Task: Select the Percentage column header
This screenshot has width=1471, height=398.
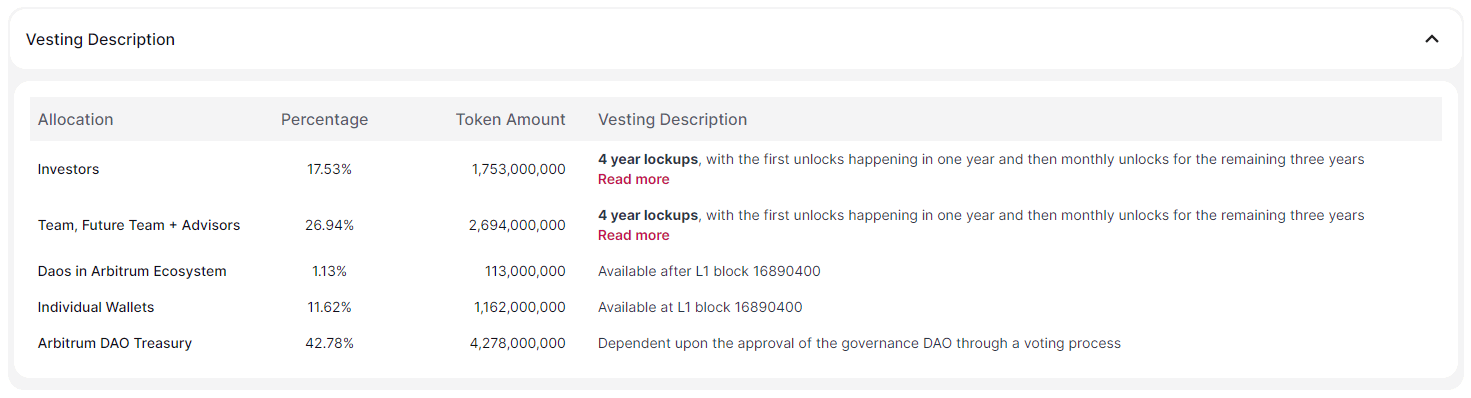Action: click(324, 119)
